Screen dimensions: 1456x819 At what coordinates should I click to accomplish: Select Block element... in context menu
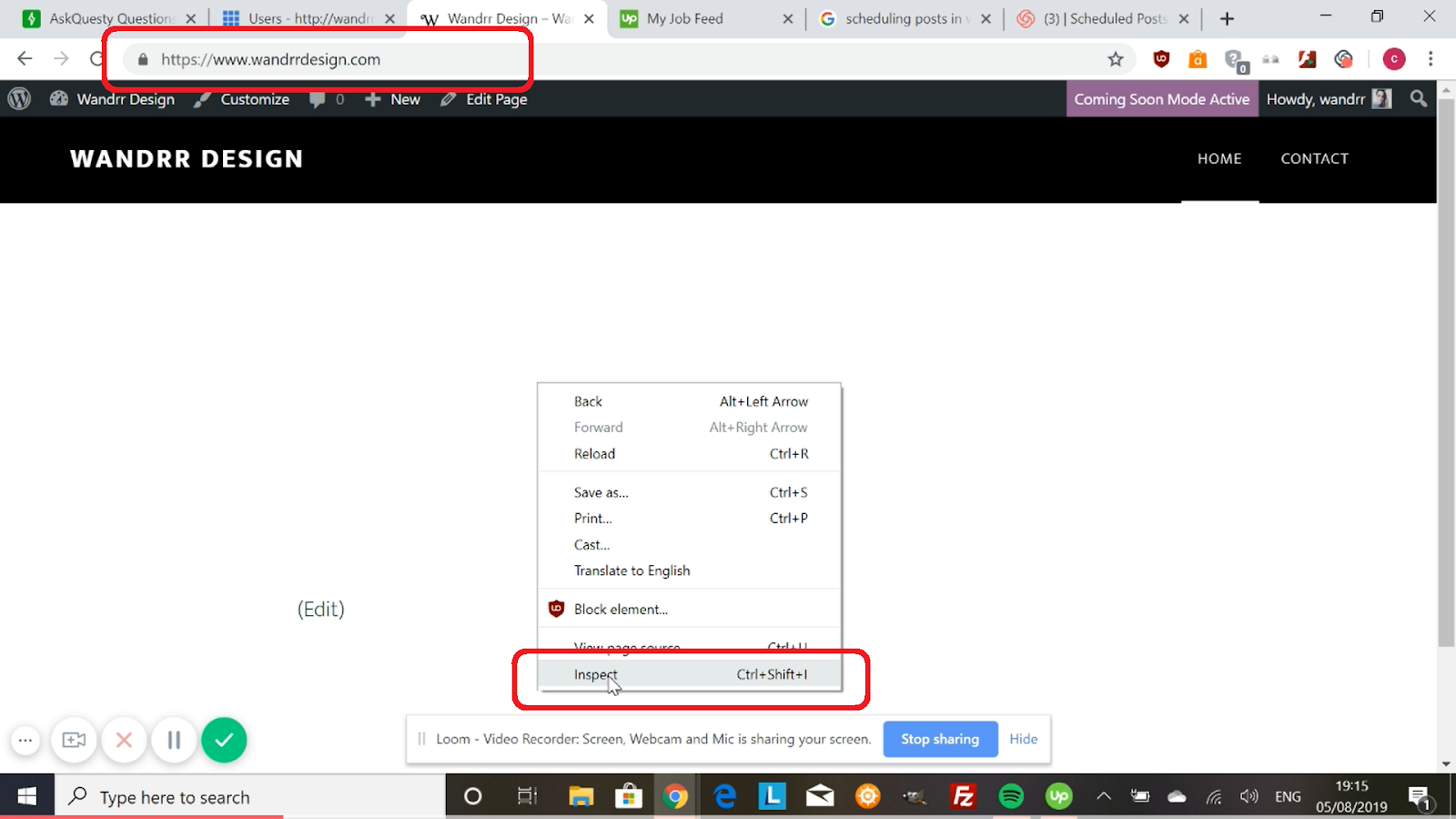coord(689,609)
